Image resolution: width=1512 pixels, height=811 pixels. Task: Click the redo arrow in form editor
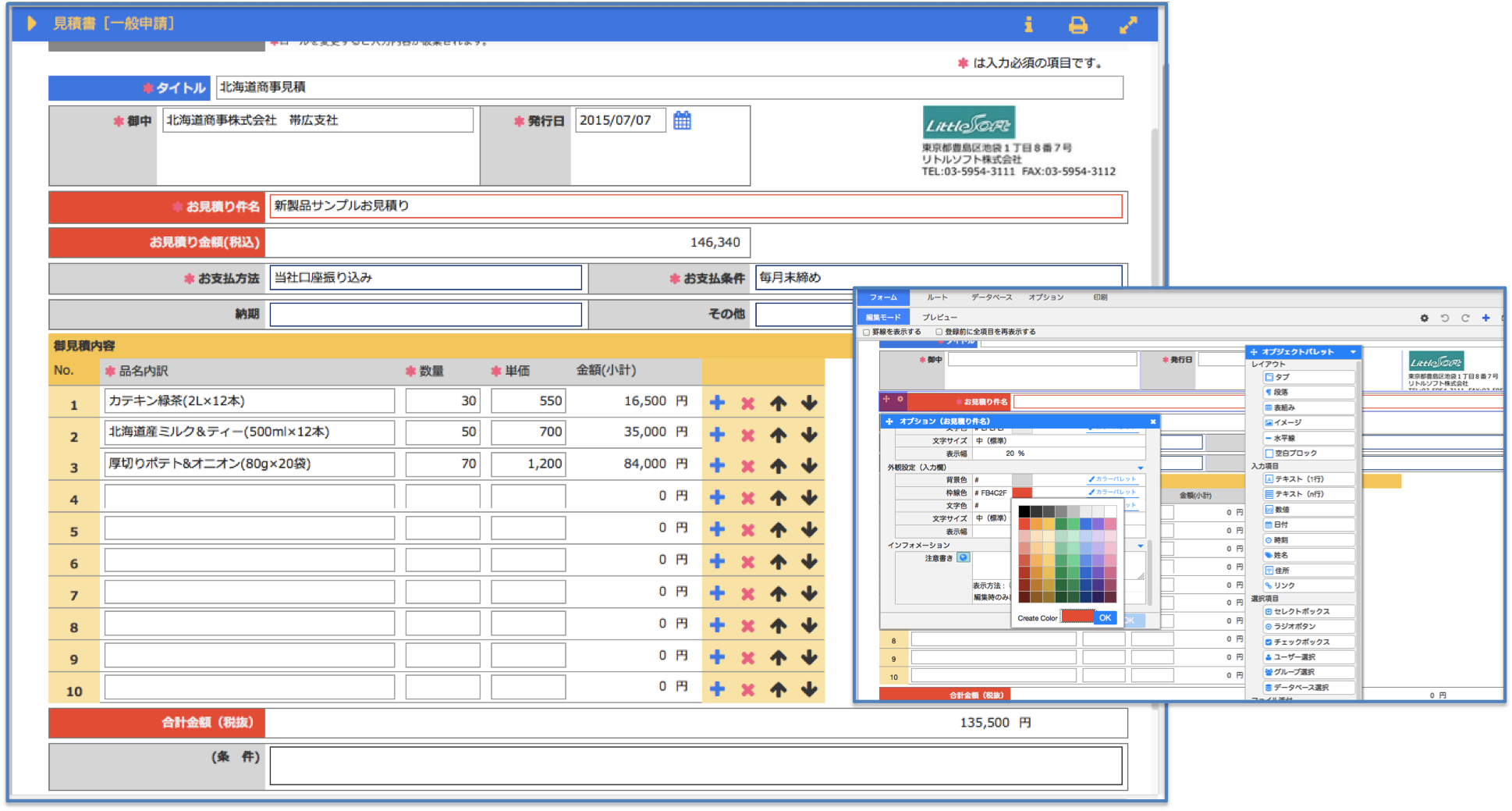[1465, 318]
